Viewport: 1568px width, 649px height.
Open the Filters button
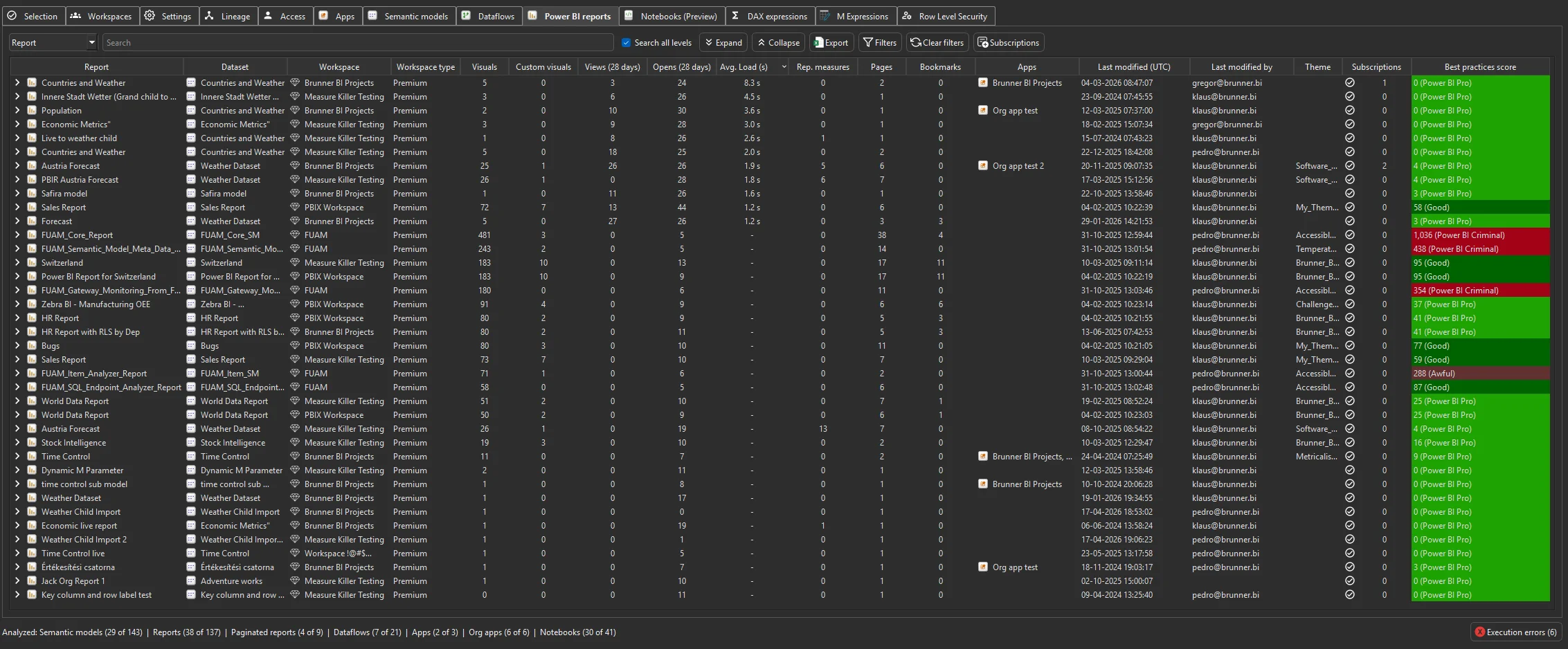click(x=880, y=43)
